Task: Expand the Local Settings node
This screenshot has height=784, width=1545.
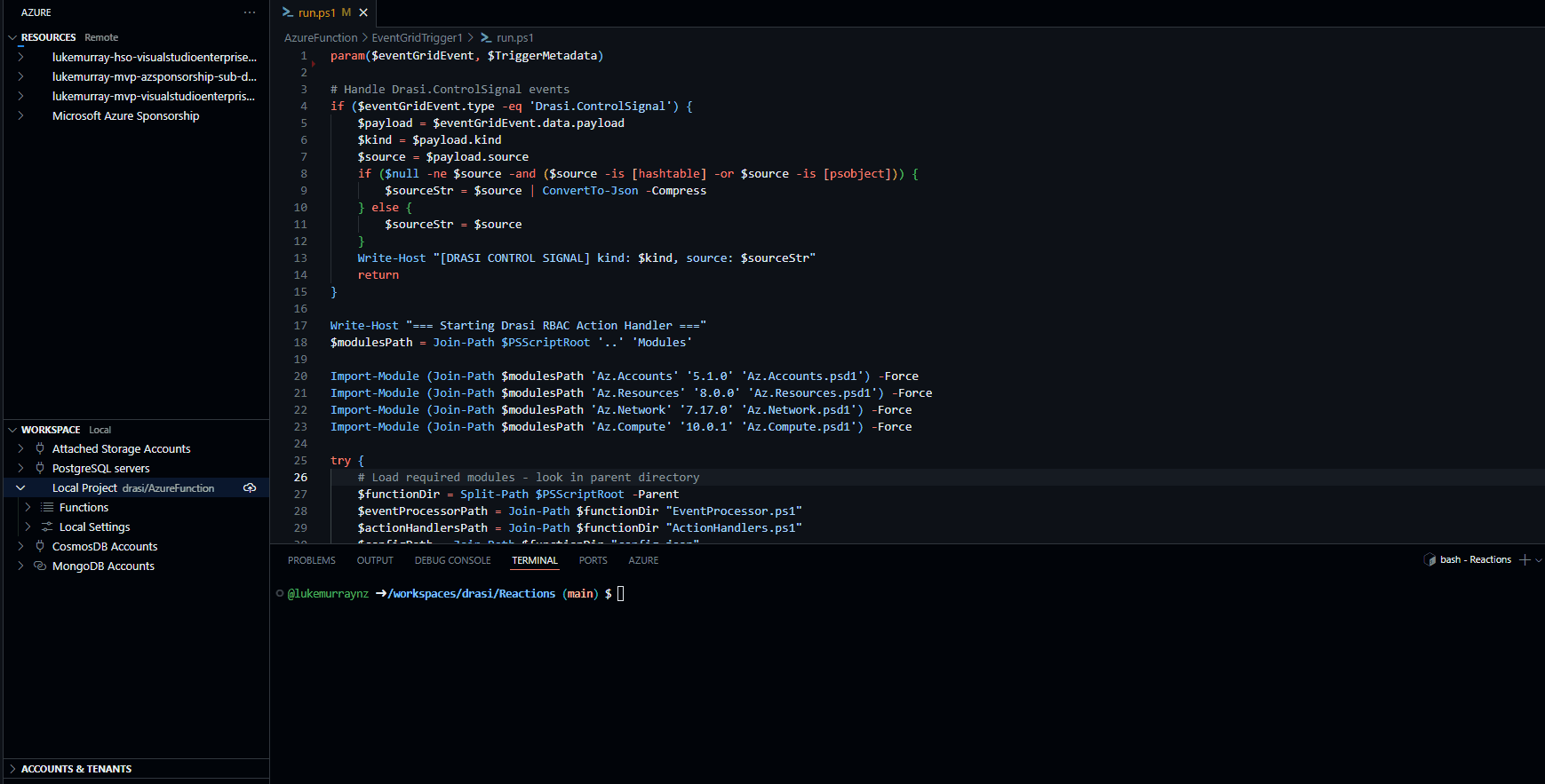Action: (x=28, y=527)
